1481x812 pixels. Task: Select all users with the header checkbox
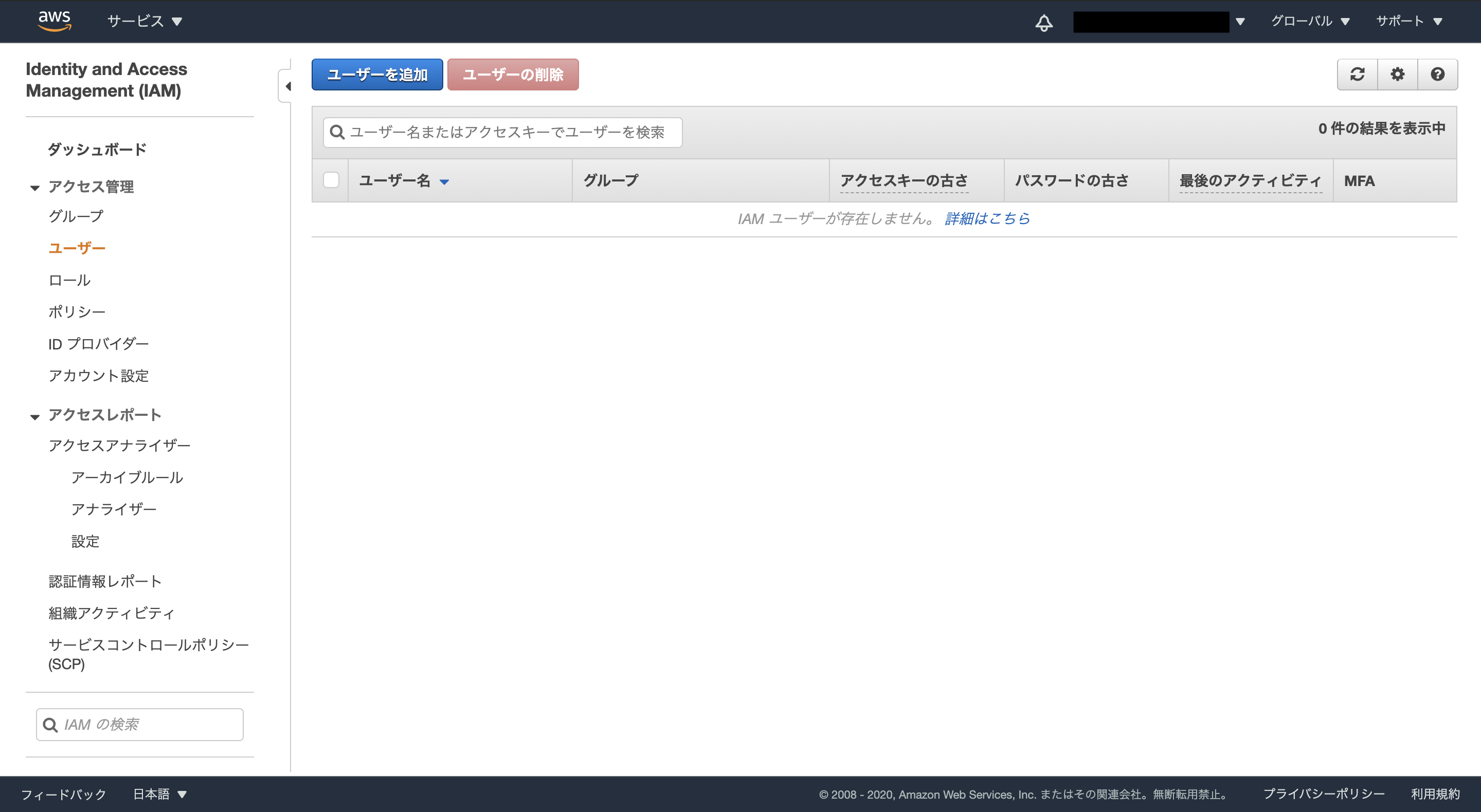pos(331,180)
